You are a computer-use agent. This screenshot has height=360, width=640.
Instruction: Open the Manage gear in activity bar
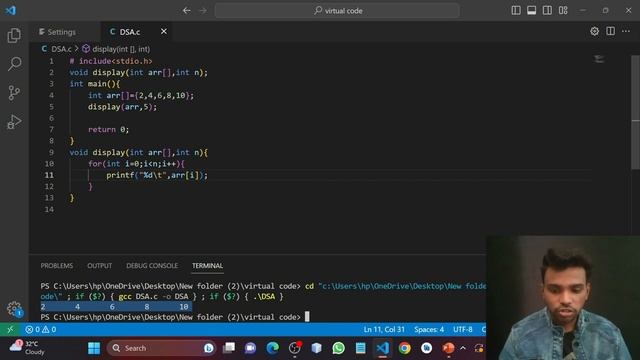[14, 309]
